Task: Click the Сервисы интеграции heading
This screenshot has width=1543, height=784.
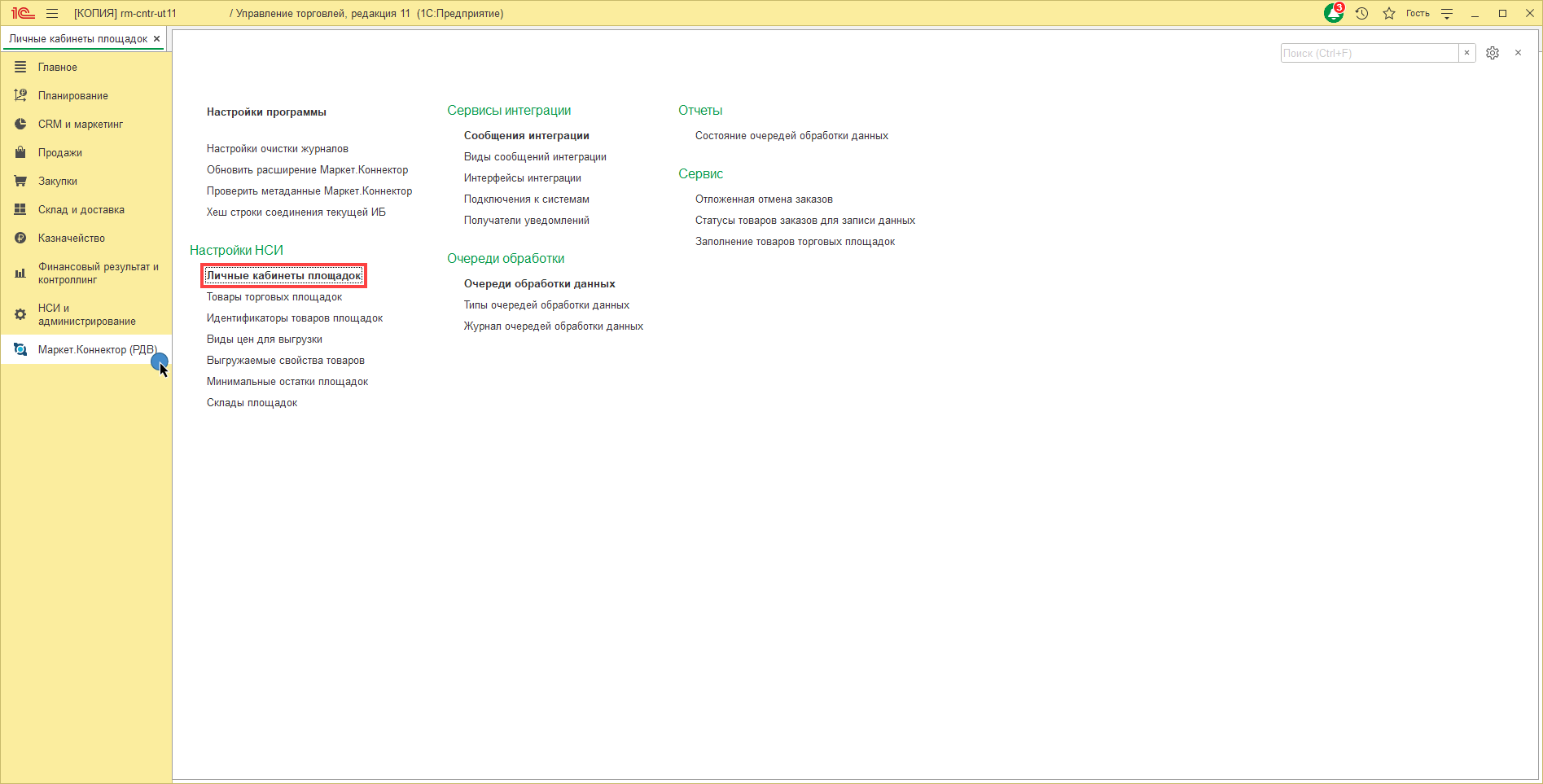Action: (509, 111)
